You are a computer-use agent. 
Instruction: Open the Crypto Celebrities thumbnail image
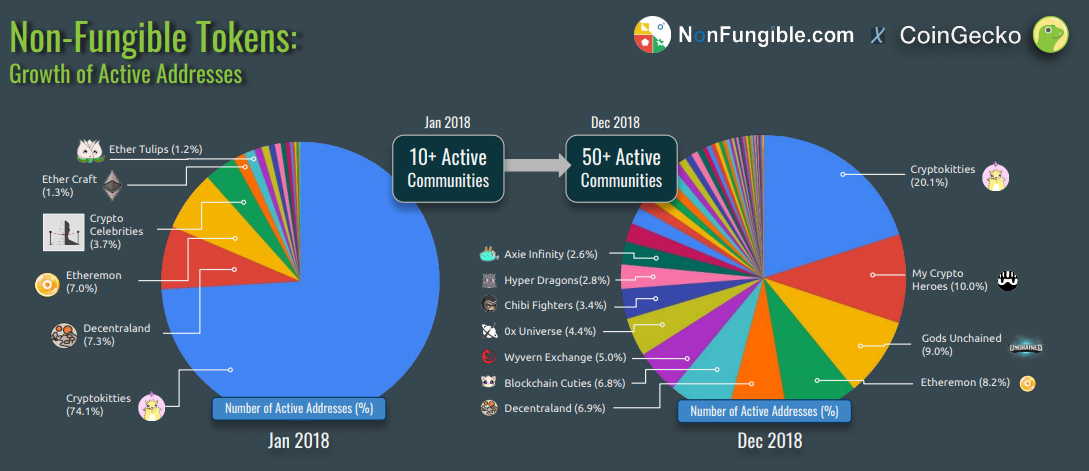point(62,231)
